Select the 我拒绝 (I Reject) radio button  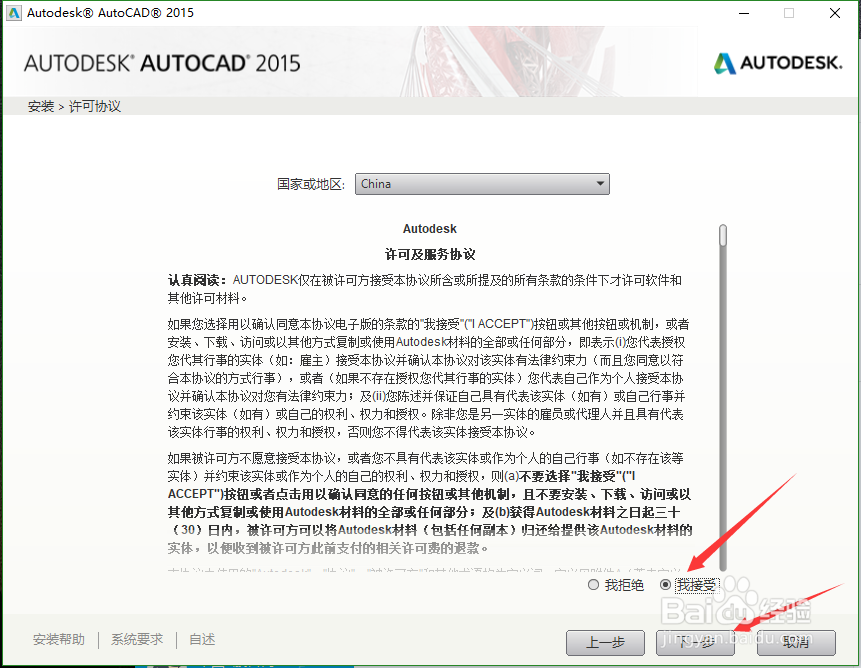[593, 585]
